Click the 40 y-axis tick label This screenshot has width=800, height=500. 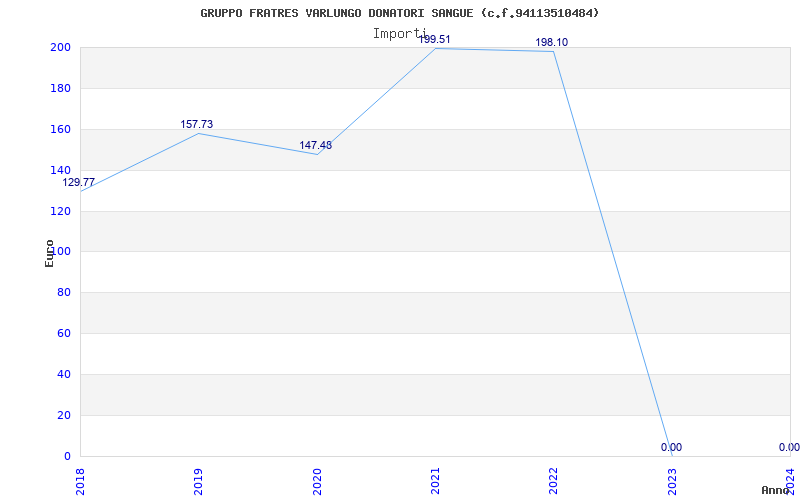[x=64, y=374]
